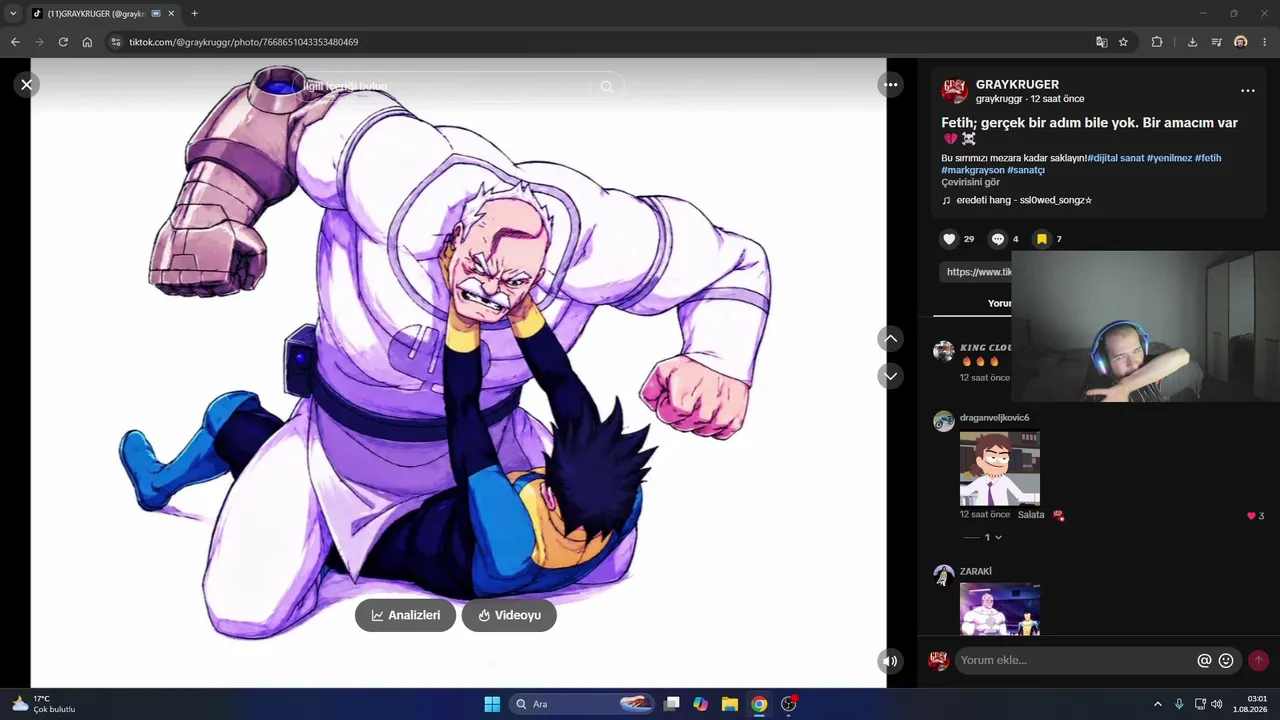The image size is (1280, 720).
Task: Like the post with the heart icon
Action: [x=949, y=239]
